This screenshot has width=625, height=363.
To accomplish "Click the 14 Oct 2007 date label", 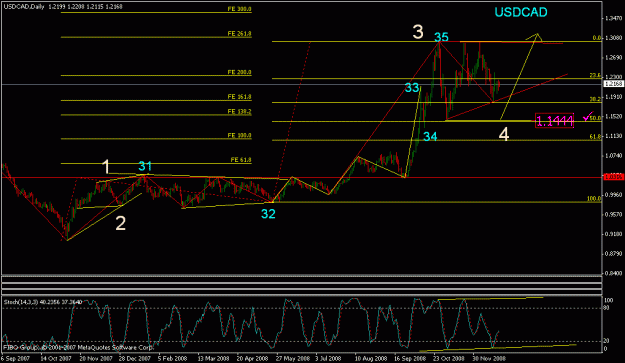I will [56, 358].
